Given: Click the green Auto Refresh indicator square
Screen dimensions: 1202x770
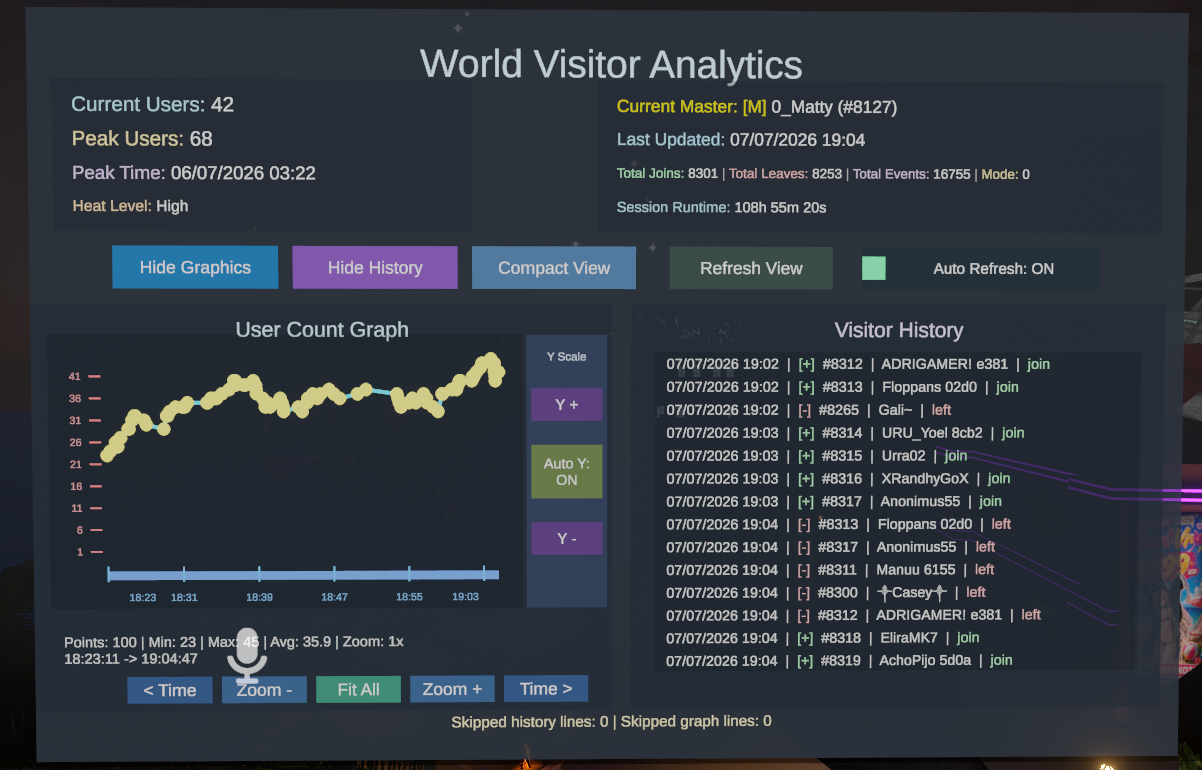Looking at the screenshot, I should pyautogui.click(x=874, y=268).
